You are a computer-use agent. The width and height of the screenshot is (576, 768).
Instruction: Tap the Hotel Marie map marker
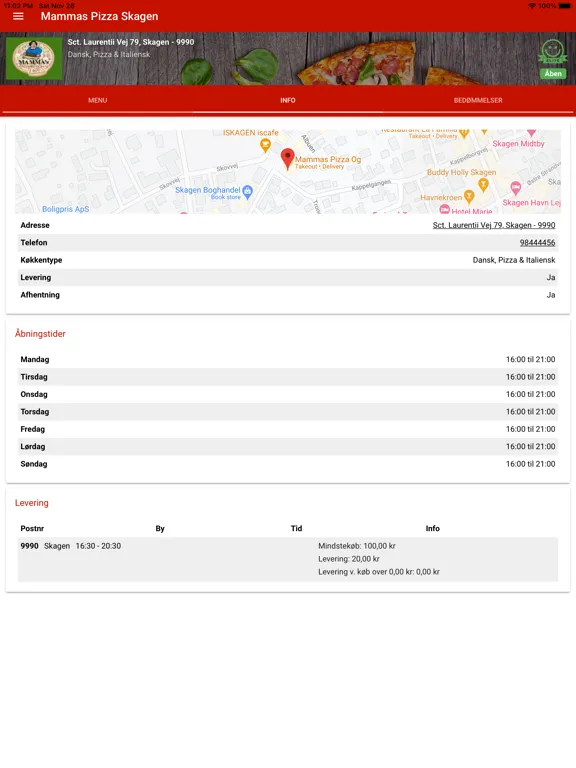click(x=444, y=210)
